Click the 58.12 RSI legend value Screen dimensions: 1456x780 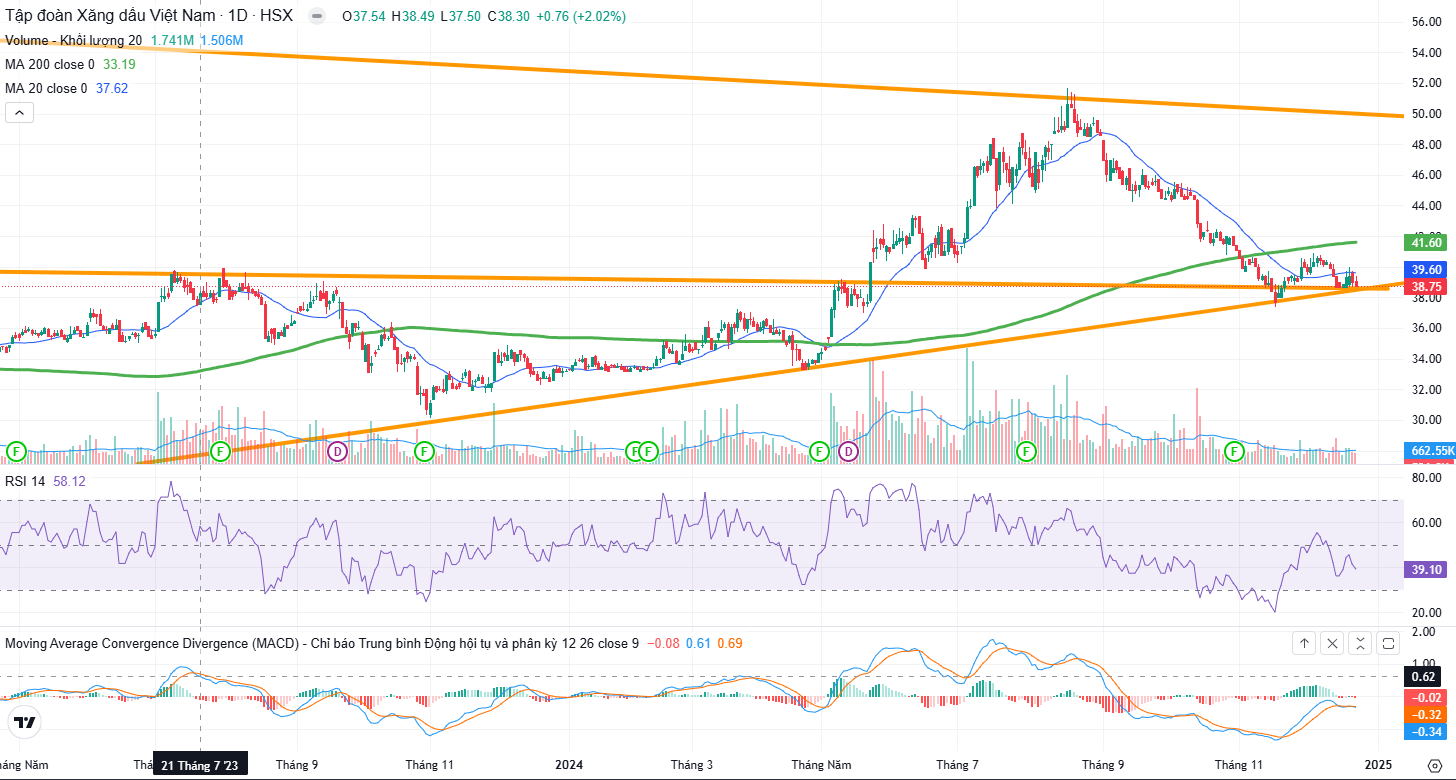click(x=69, y=481)
